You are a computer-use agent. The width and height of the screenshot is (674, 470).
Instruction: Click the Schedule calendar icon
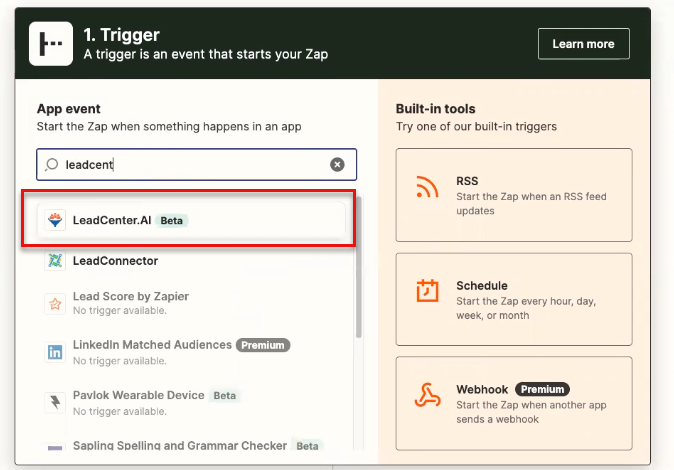point(427,291)
